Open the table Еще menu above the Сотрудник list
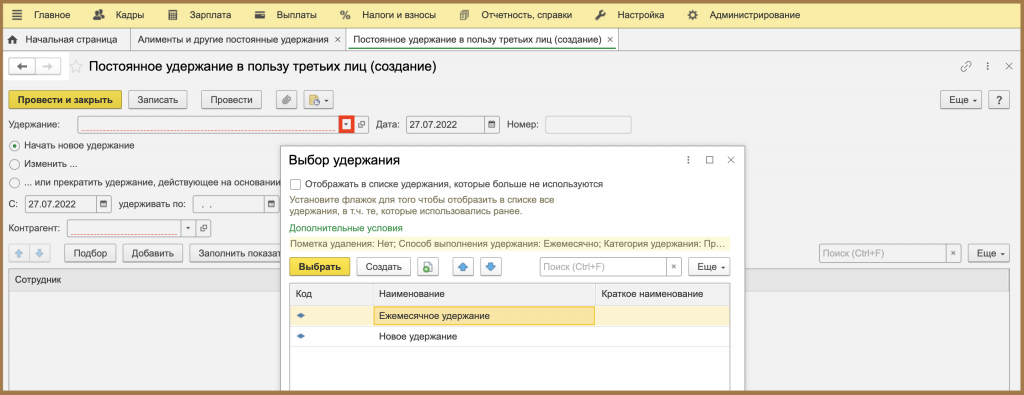The height and width of the screenshot is (395, 1024). (989, 253)
